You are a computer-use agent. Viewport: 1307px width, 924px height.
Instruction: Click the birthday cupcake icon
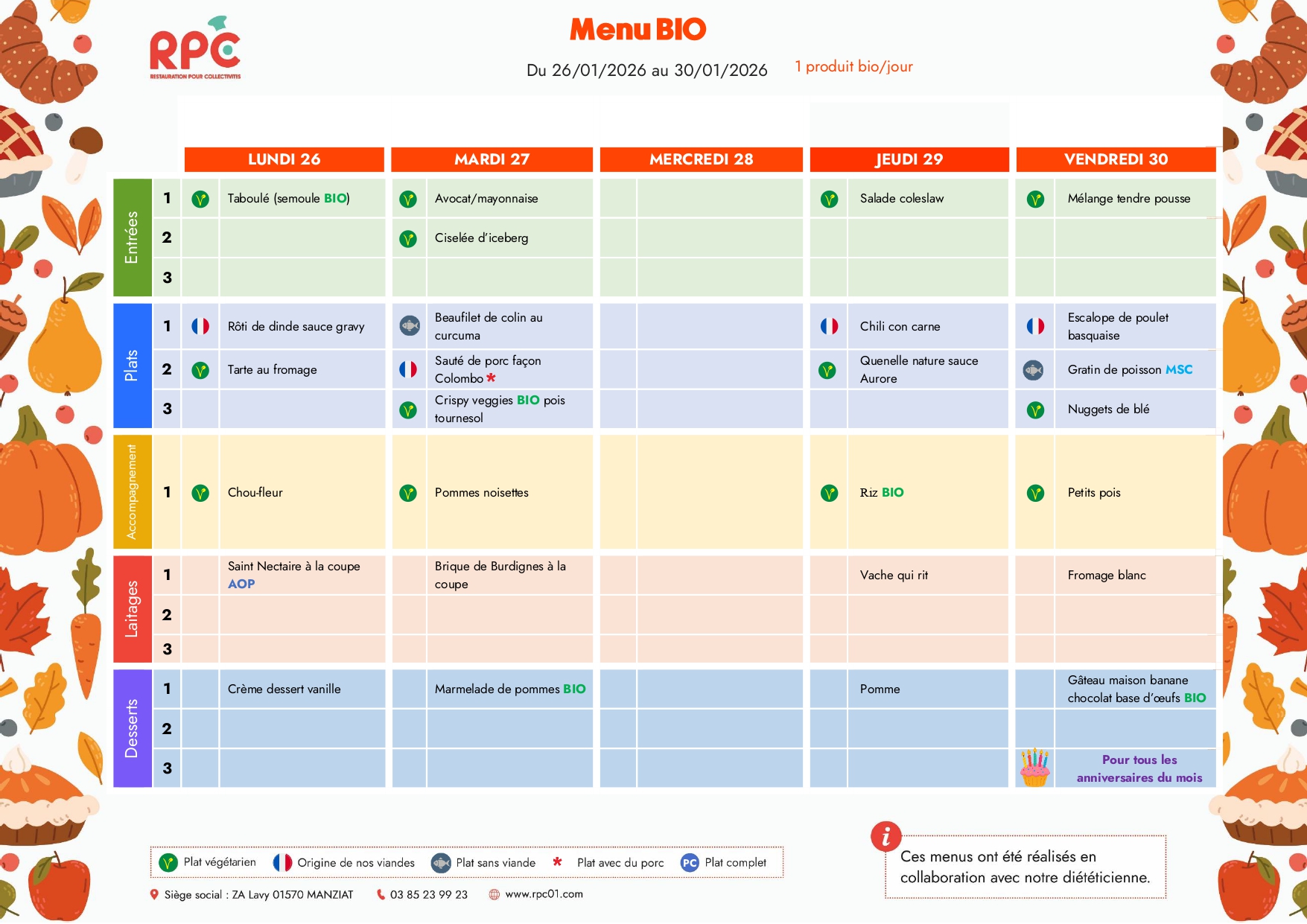pyautogui.click(x=1034, y=768)
